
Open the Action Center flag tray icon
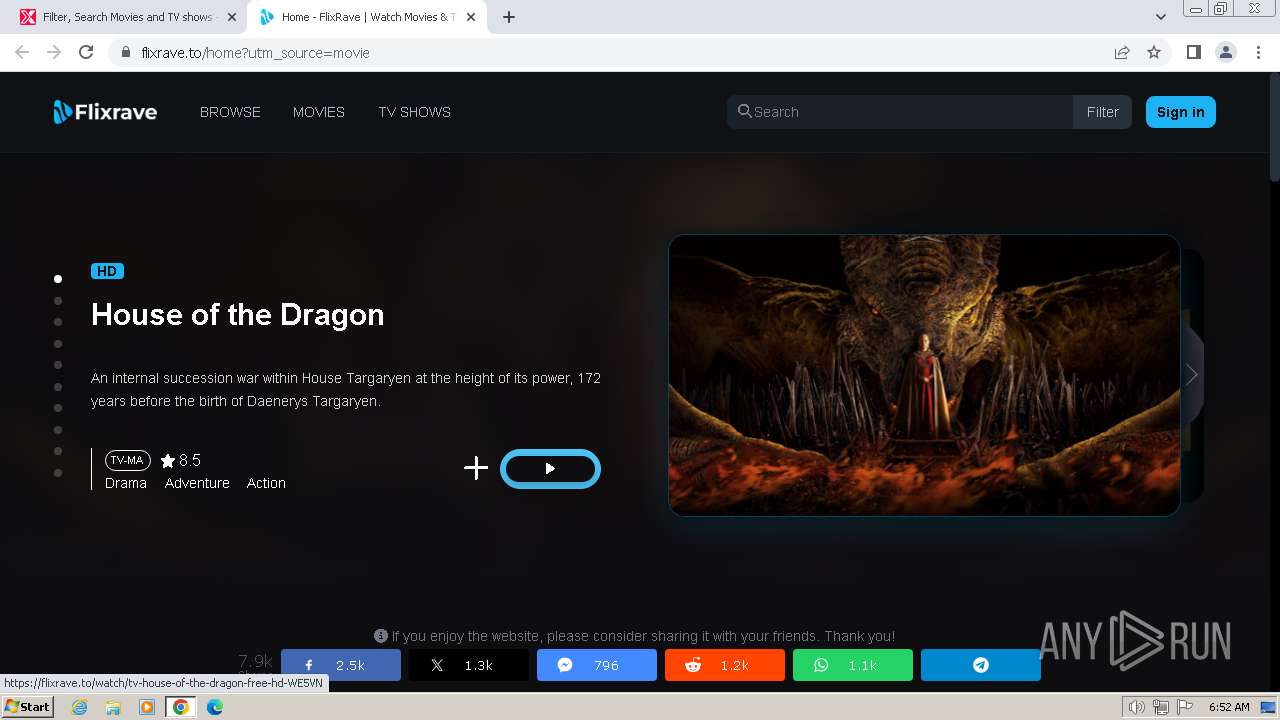(1185, 707)
